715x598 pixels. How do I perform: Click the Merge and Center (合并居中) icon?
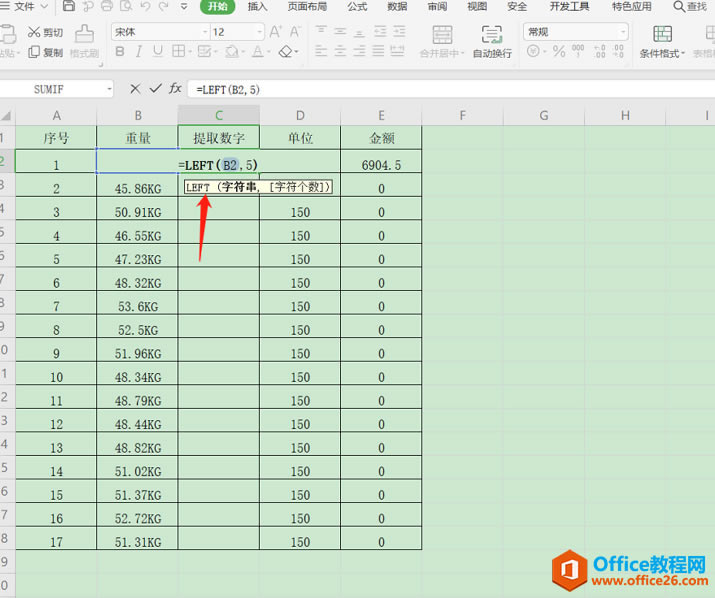[442, 35]
